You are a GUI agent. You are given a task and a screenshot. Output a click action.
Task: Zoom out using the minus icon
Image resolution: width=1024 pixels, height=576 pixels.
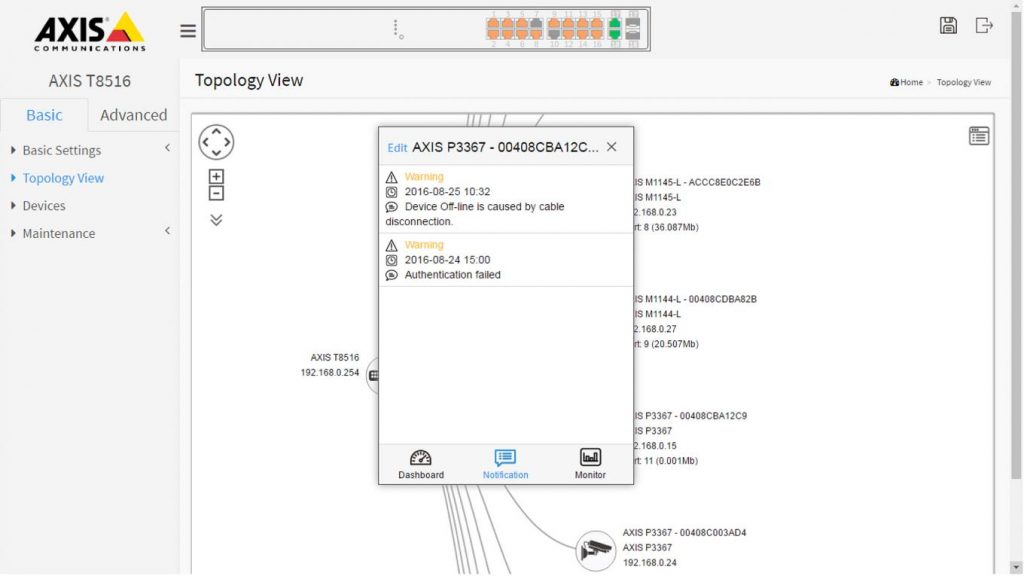216,194
